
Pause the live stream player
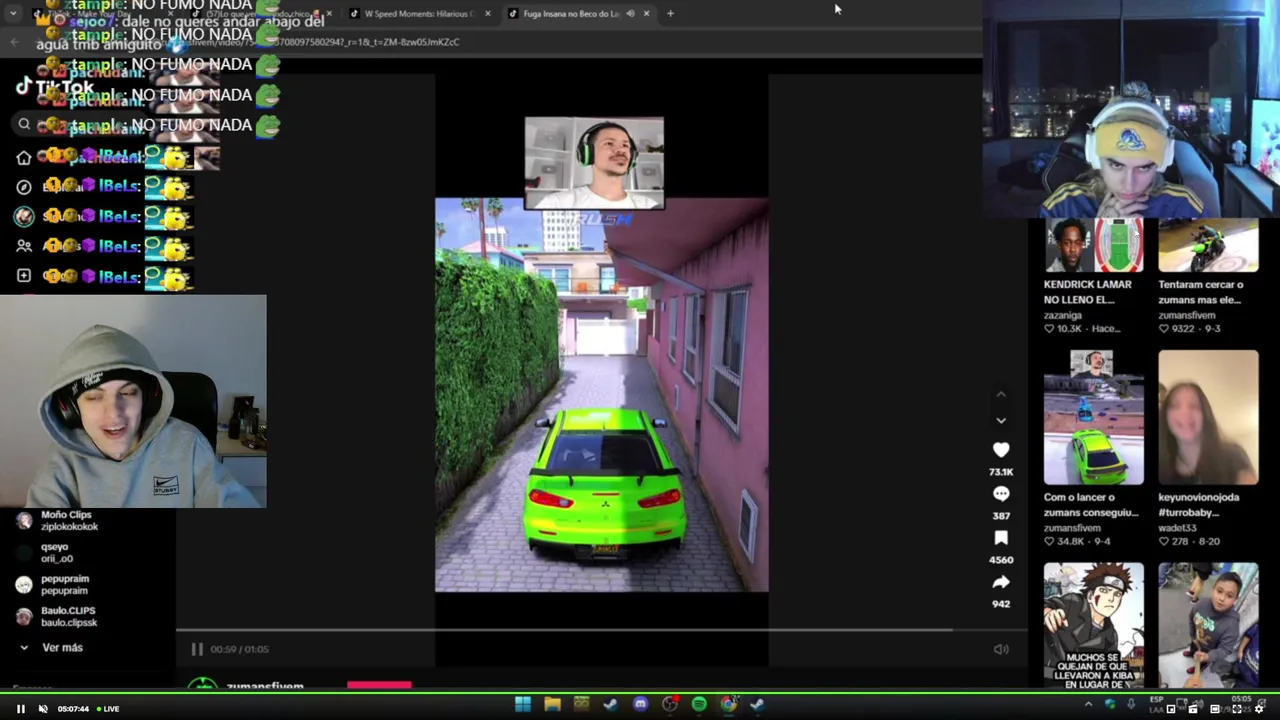pos(20,709)
